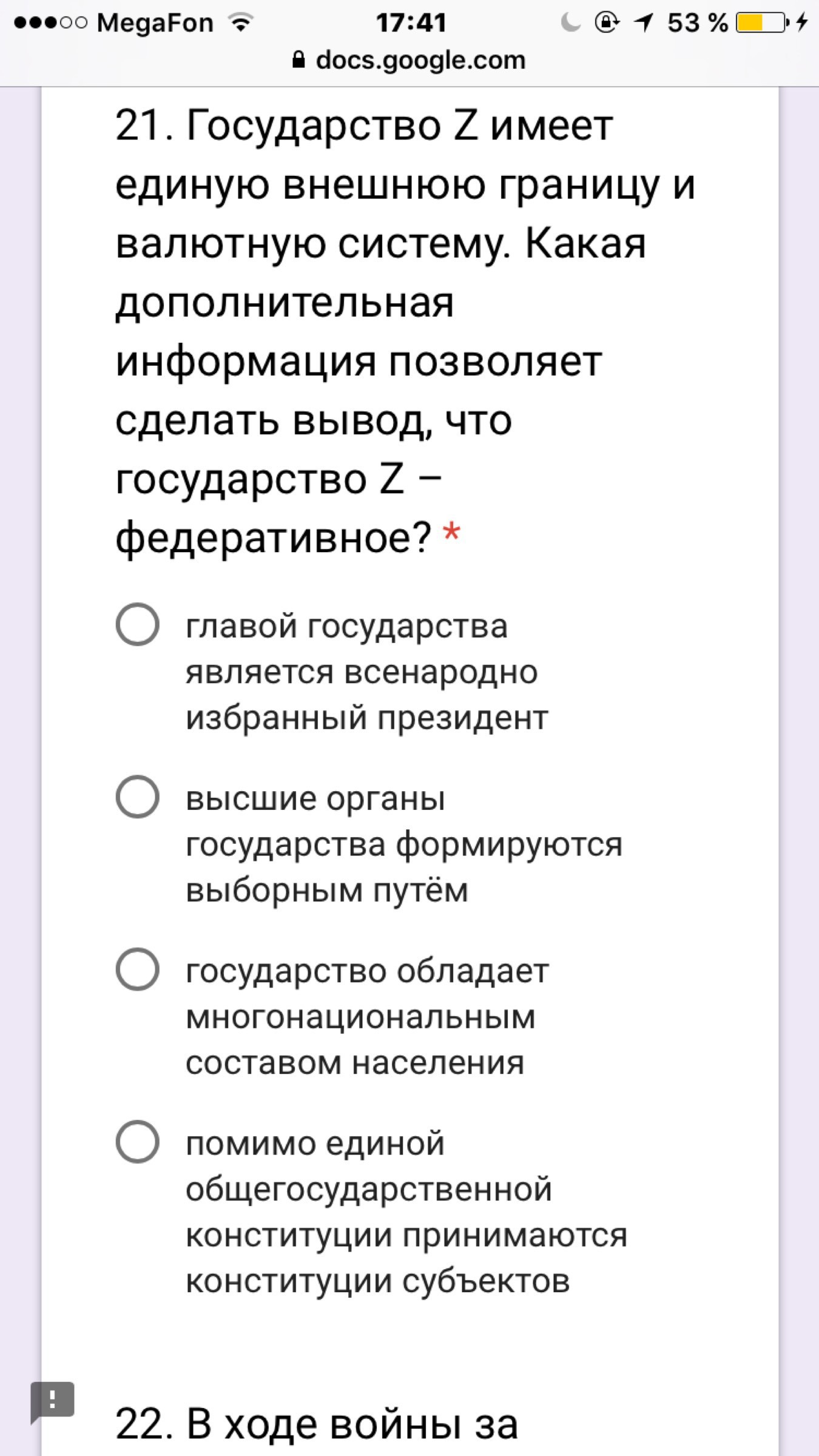Tap the location services arrow icon
Image resolution: width=819 pixels, height=1456 pixels.
(643, 23)
